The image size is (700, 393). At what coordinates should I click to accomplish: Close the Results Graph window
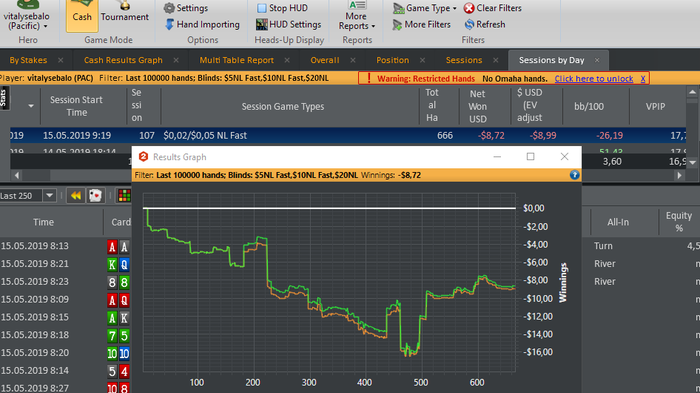[564, 156]
